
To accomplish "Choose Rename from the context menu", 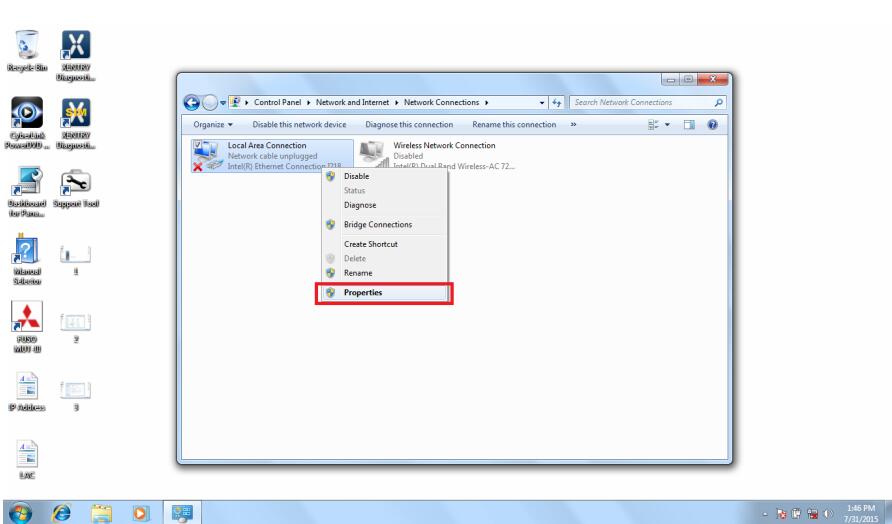I will pyautogui.click(x=385, y=273).
